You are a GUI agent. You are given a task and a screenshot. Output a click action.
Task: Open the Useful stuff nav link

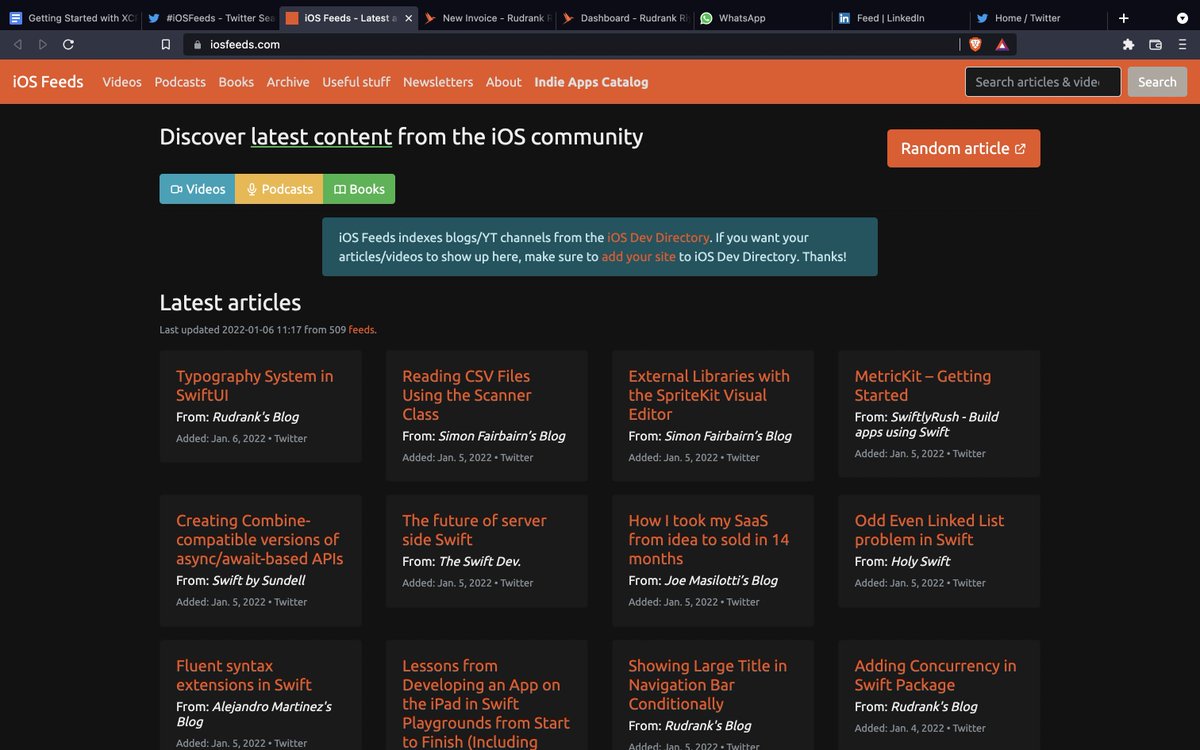tap(356, 82)
